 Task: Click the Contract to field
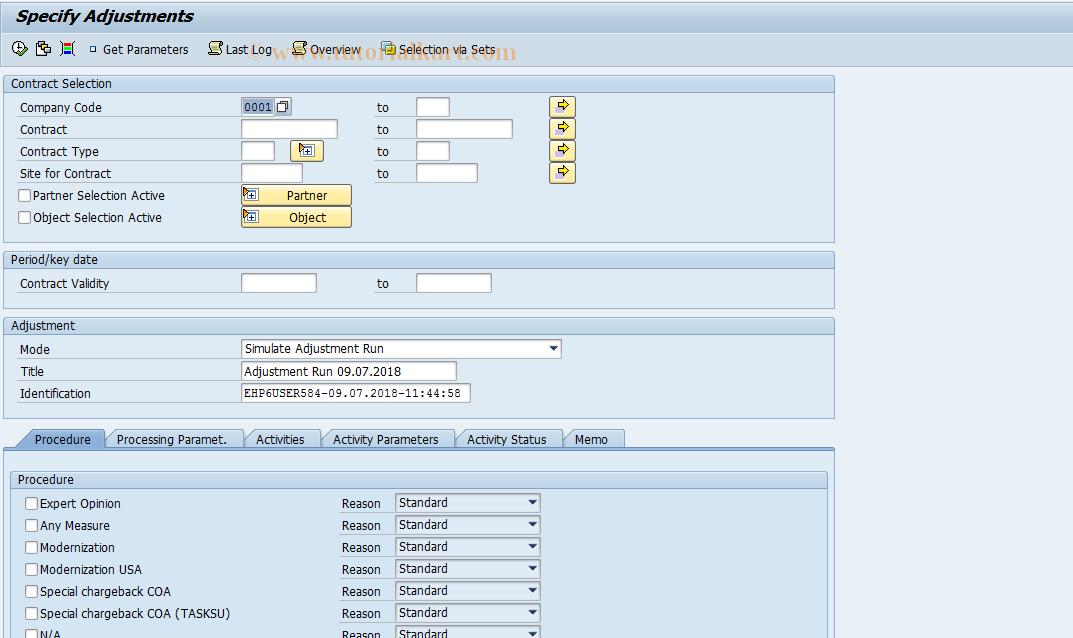click(x=465, y=129)
